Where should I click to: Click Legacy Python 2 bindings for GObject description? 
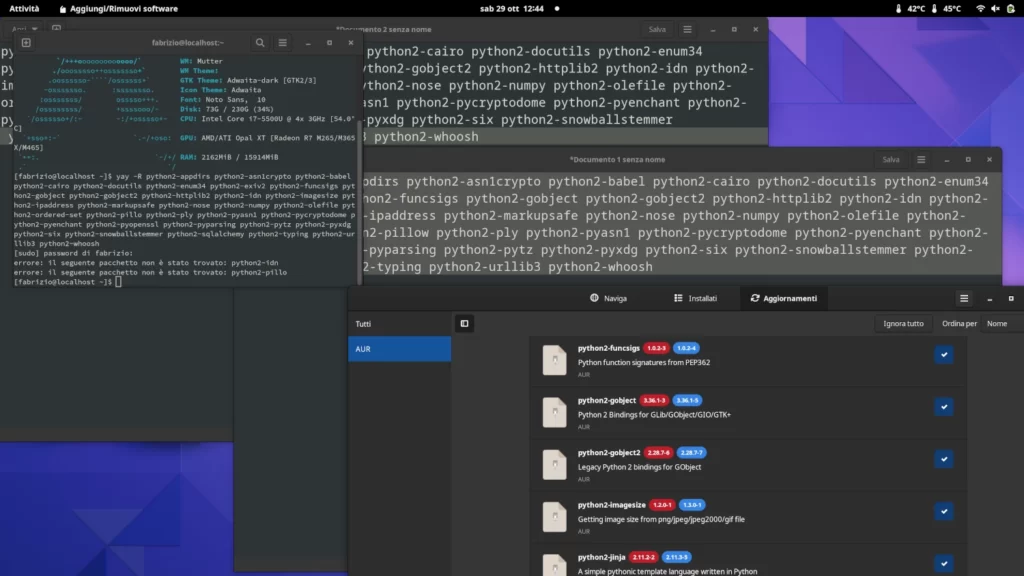point(639,467)
